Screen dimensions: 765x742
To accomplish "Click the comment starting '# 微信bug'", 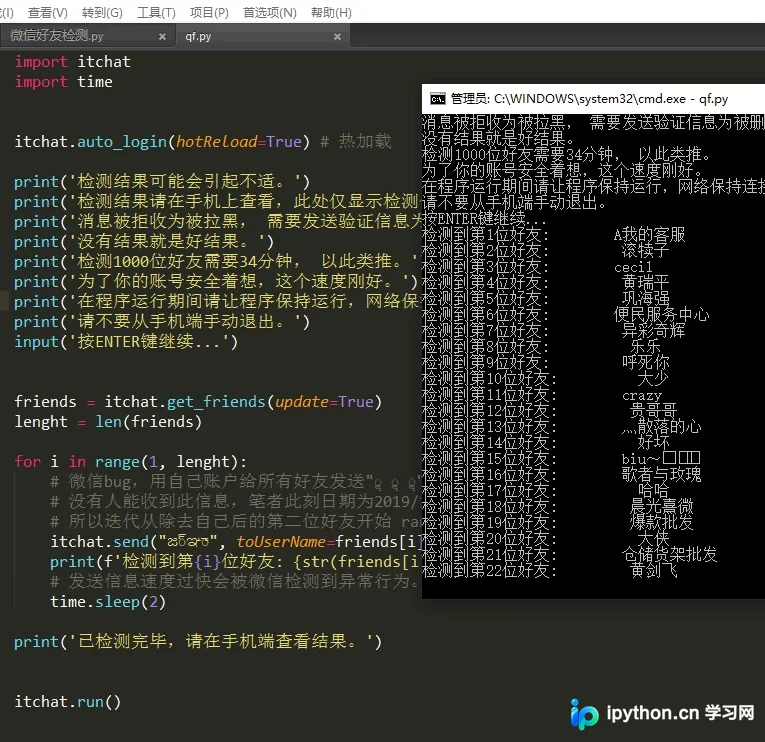I will pos(236,481).
